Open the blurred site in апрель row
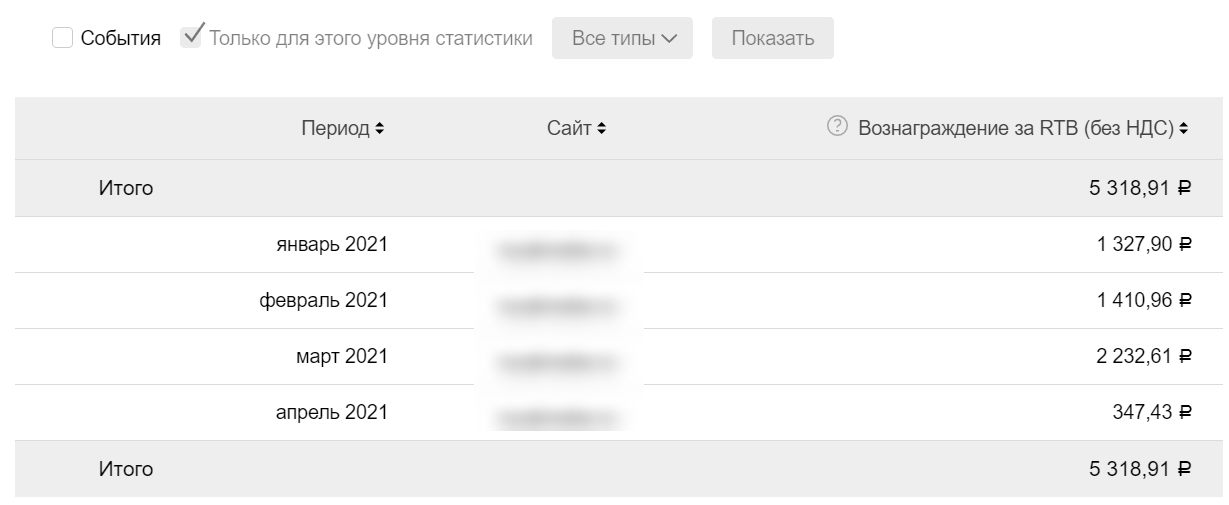Image resolution: width=1229 pixels, height=505 pixels. point(558,413)
